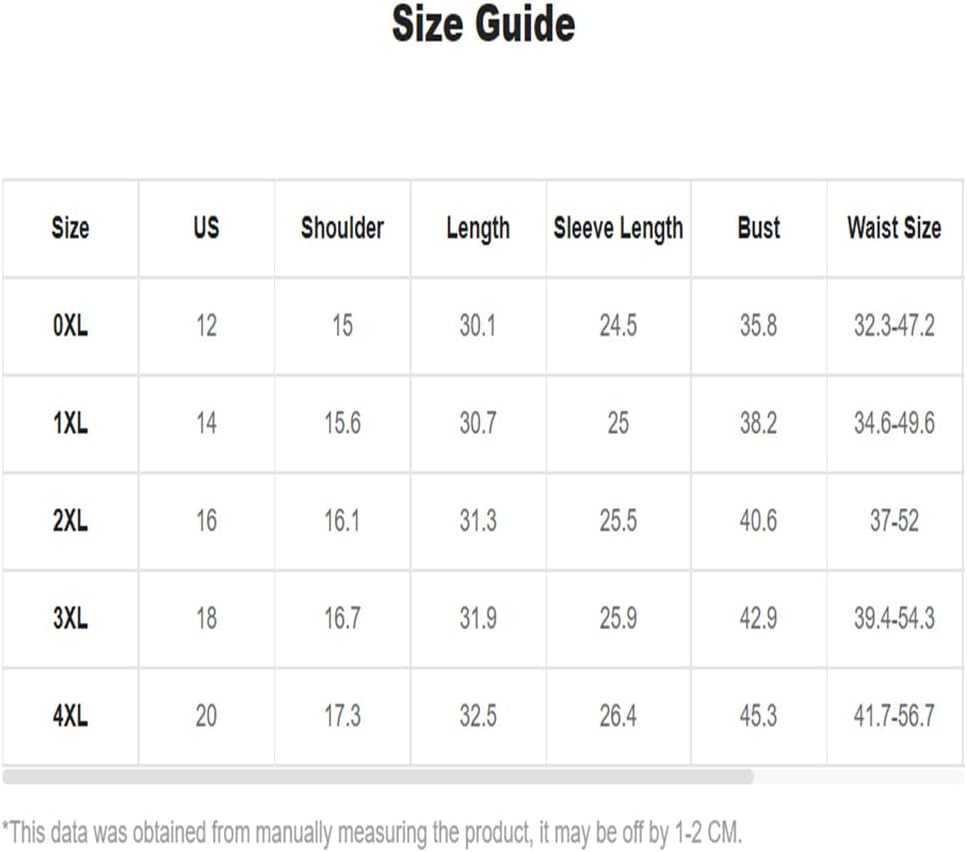Click the manual measurement disclaimer note

(x=372, y=832)
